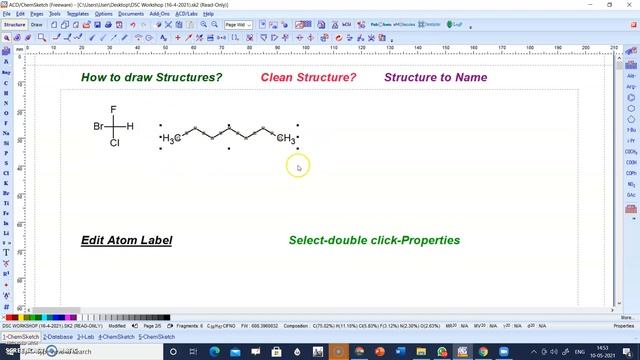
Task: Select the Up Stereo Bonds tool
Action: [92, 38]
